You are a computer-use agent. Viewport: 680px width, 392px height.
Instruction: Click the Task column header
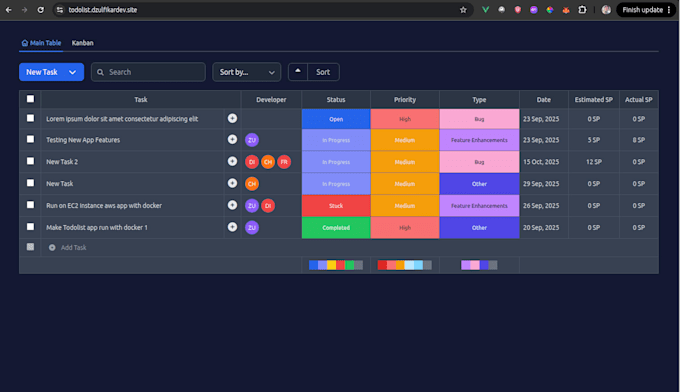tap(141, 100)
